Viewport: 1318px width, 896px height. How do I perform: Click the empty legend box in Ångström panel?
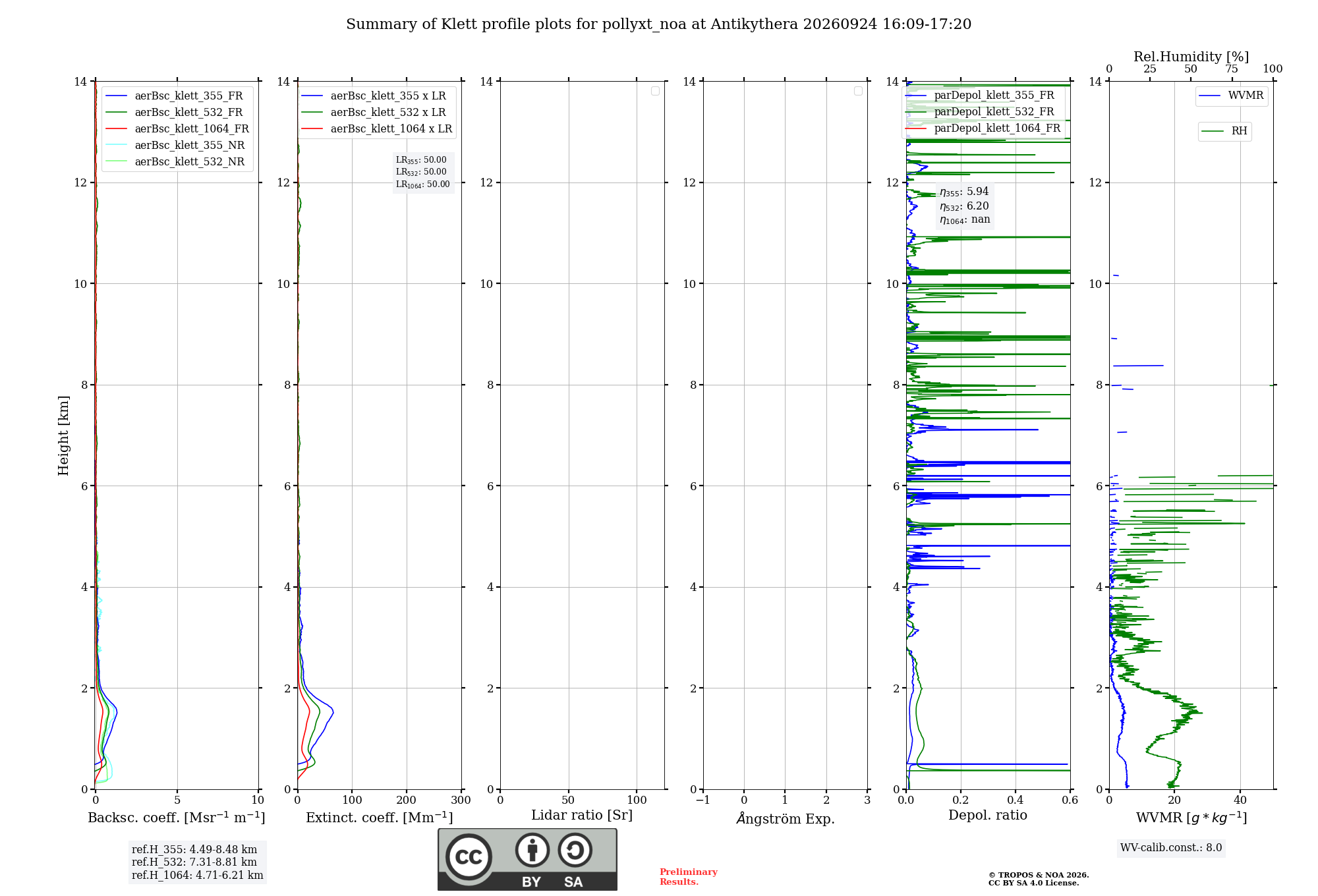858,91
